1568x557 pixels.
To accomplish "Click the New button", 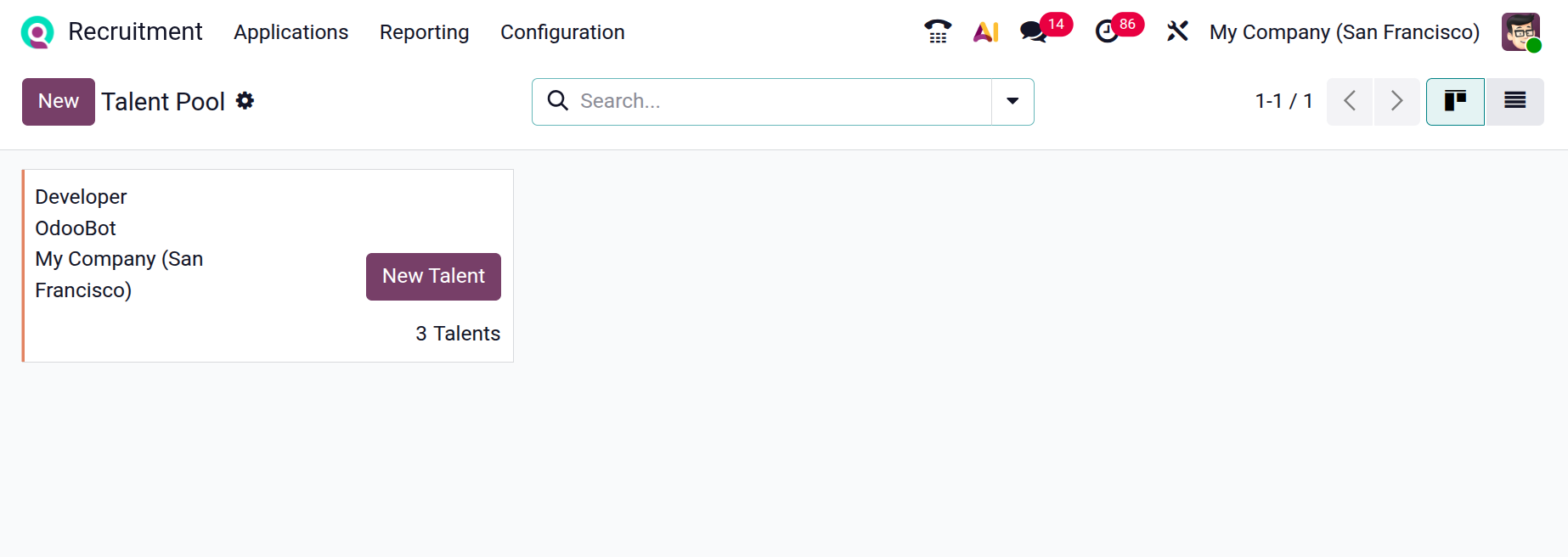I will pyautogui.click(x=59, y=102).
